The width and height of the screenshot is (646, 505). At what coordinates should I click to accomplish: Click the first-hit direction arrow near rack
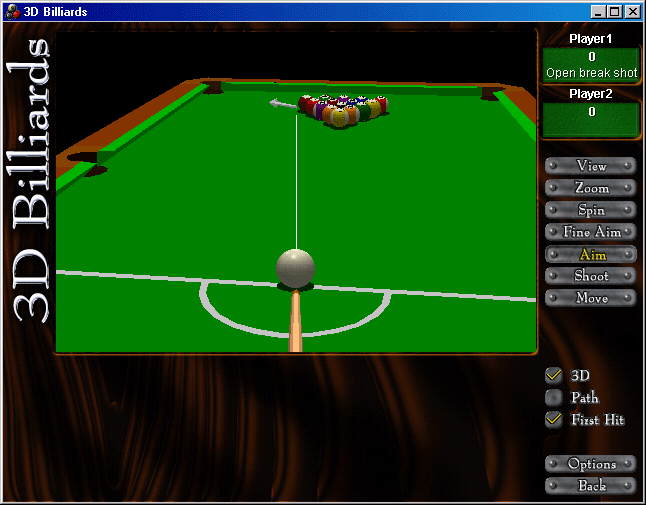[x=283, y=103]
